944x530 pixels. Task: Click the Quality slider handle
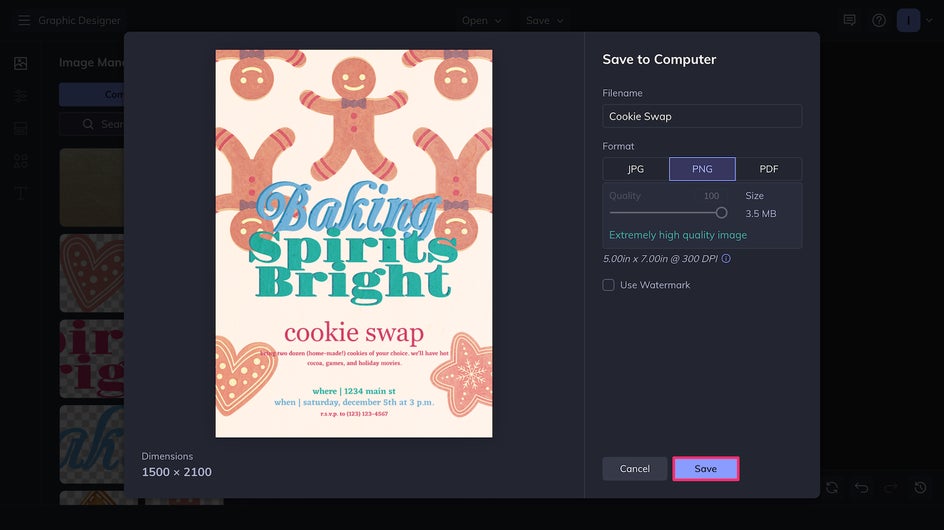(721, 213)
